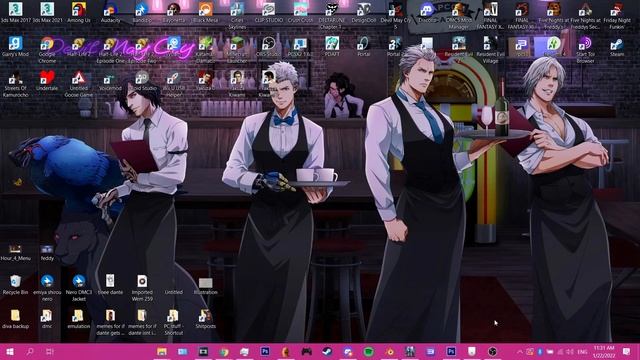Screen dimensions: 640x360
Task: Open the Recycle Bin
Action: point(16,284)
